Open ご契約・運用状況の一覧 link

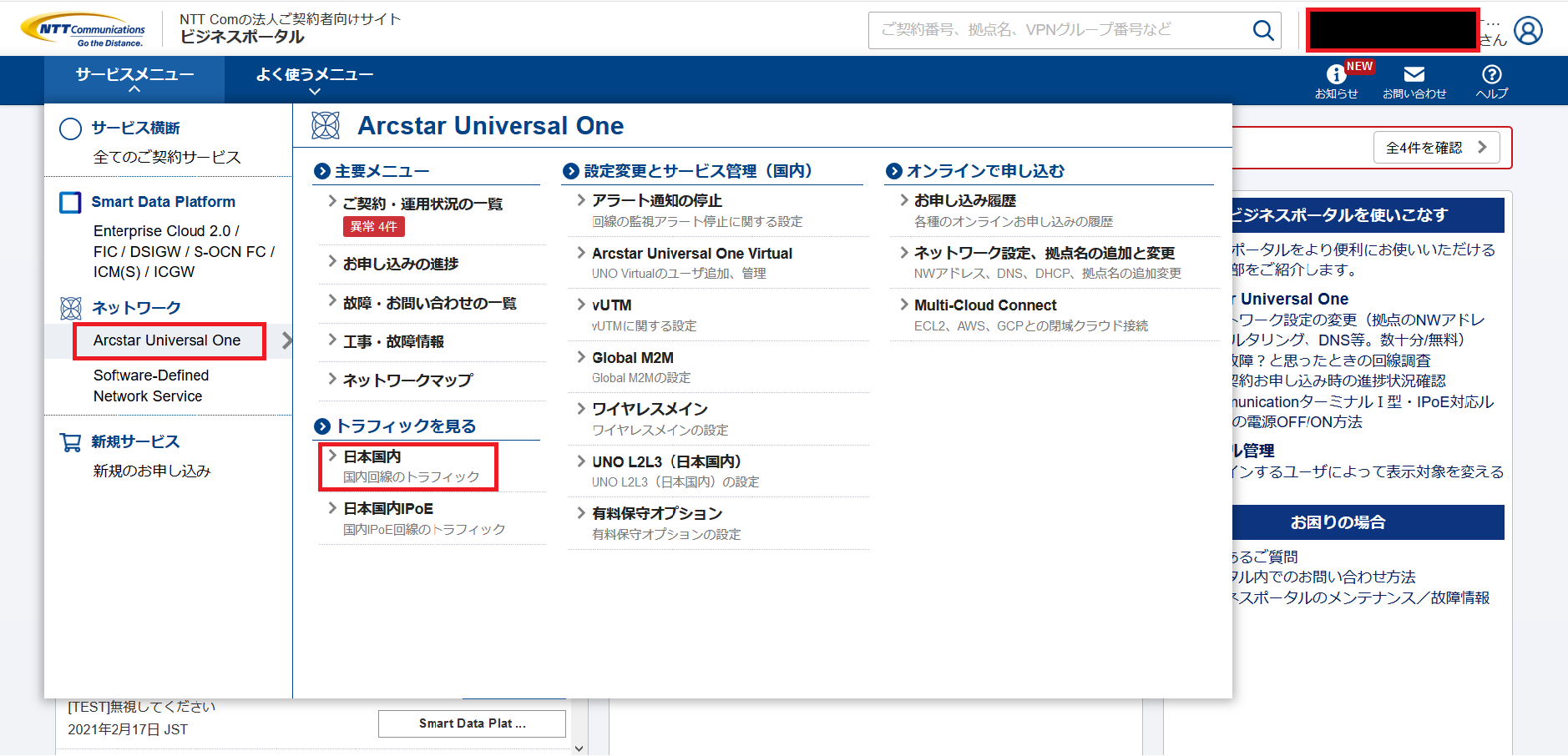[422, 204]
